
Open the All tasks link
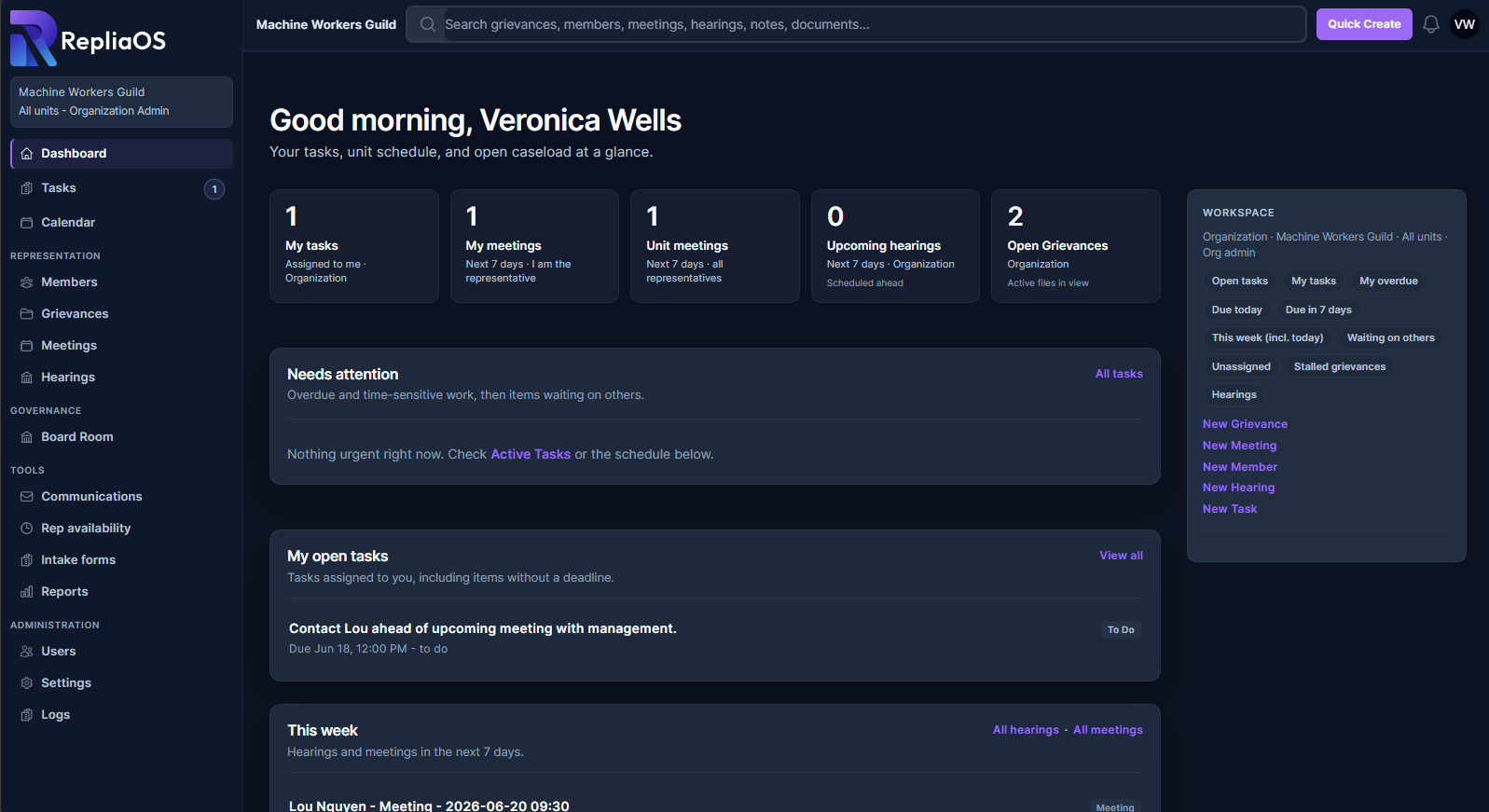(x=1119, y=374)
